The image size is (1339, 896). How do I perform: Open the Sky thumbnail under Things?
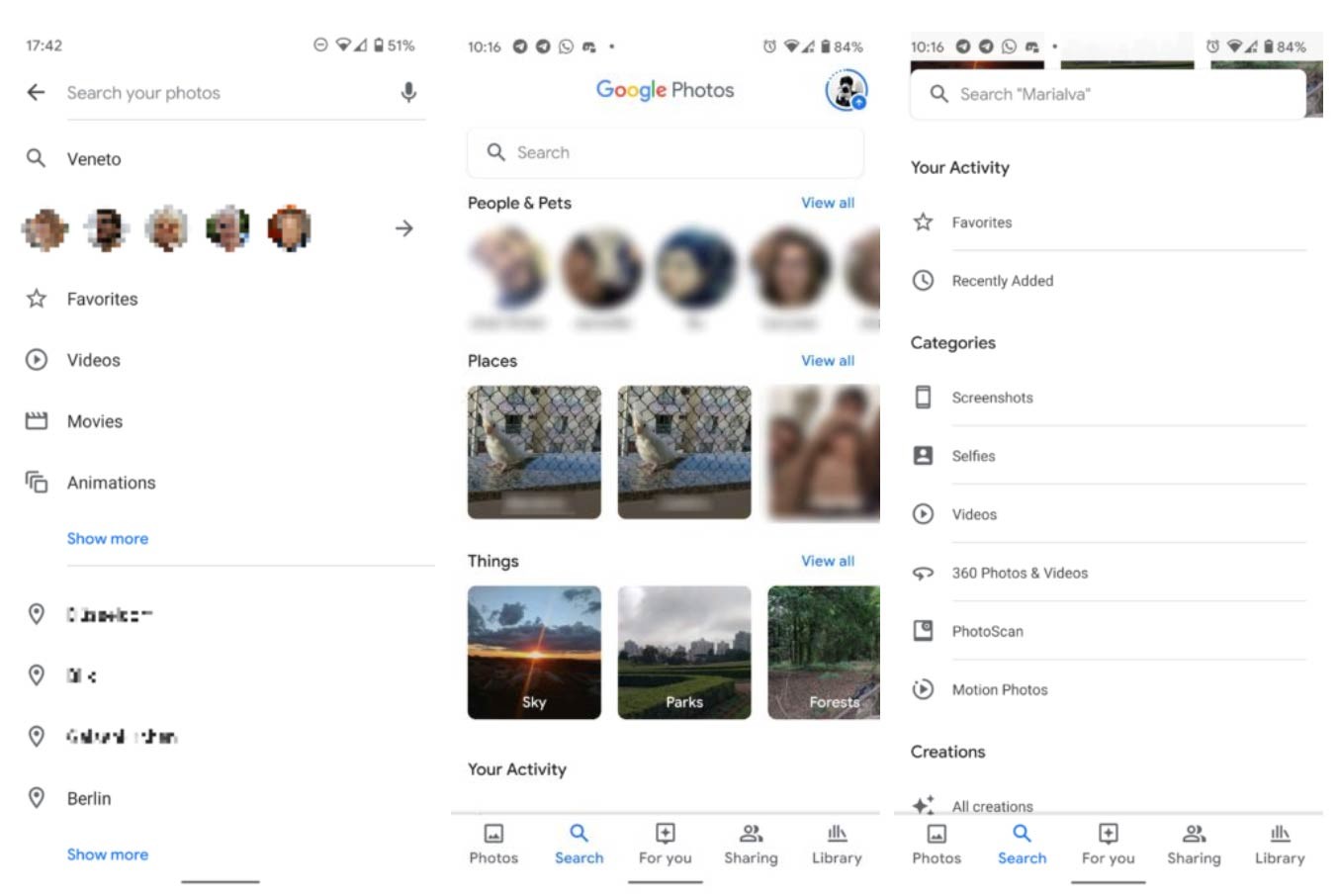(x=534, y=652)
